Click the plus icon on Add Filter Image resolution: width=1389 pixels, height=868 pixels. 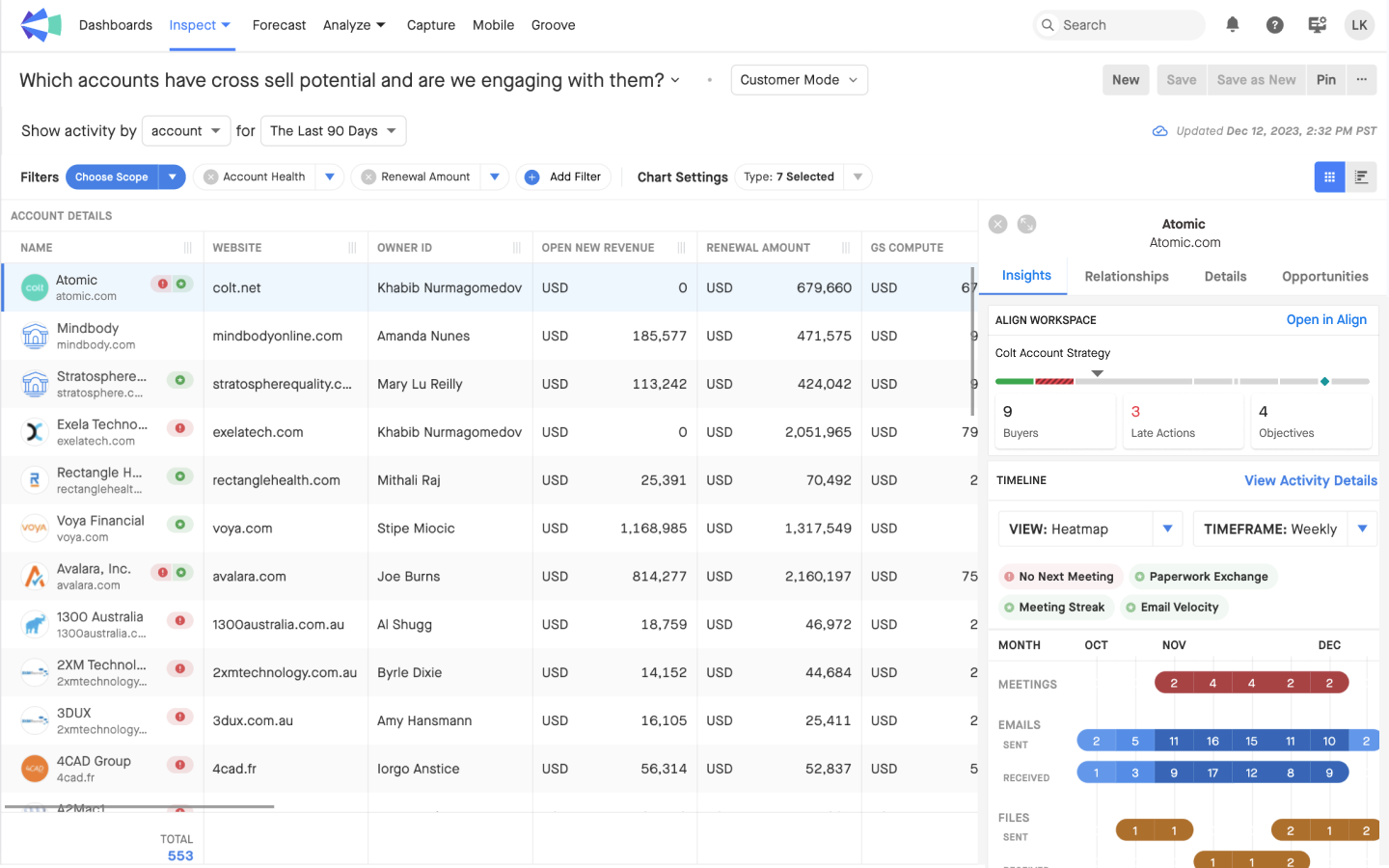pos(531,177)
